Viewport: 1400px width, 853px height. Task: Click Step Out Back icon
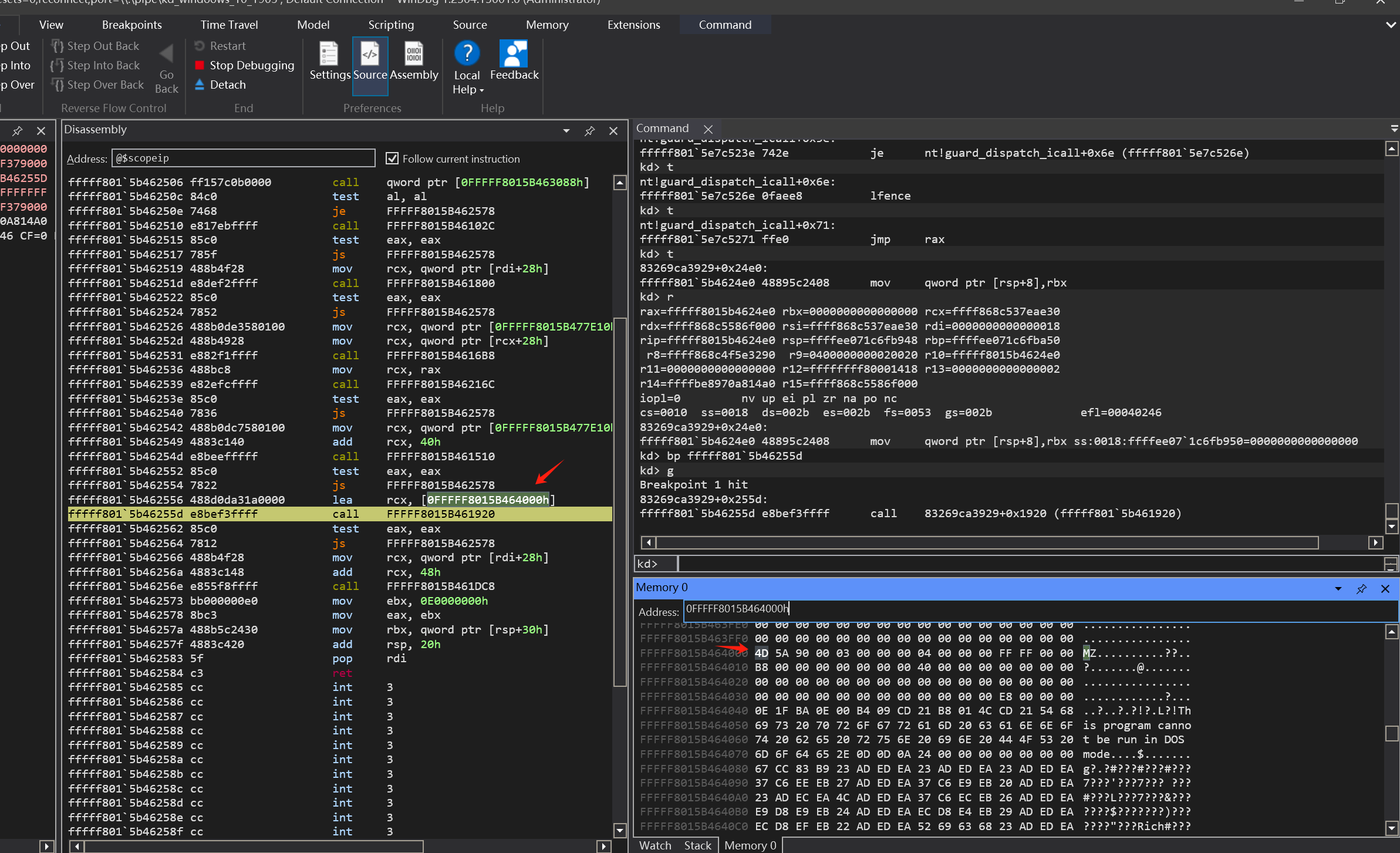(58, 46)
